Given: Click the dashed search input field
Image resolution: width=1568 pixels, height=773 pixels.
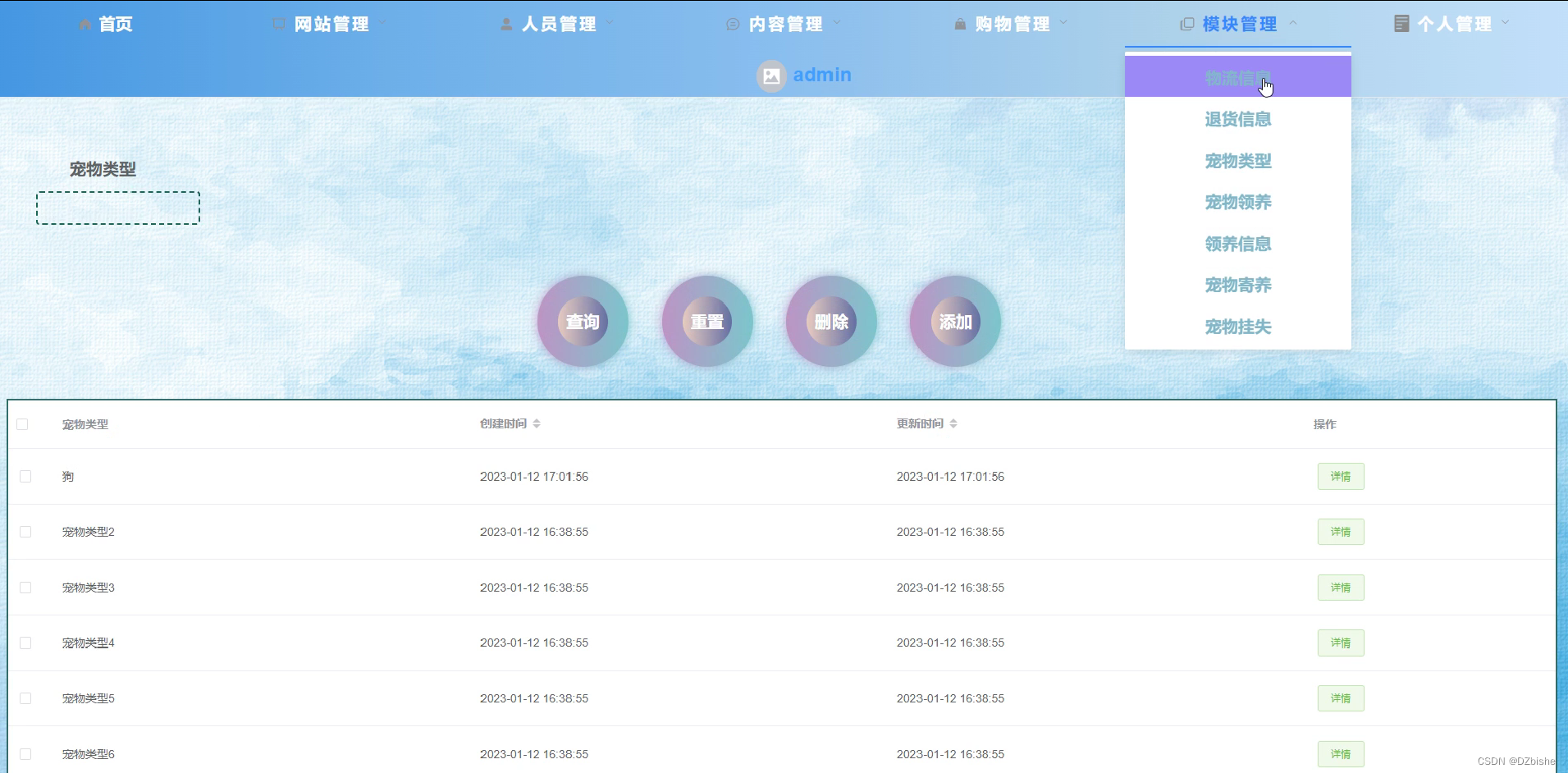Looking at the screenshot, I should coord(117,208).
